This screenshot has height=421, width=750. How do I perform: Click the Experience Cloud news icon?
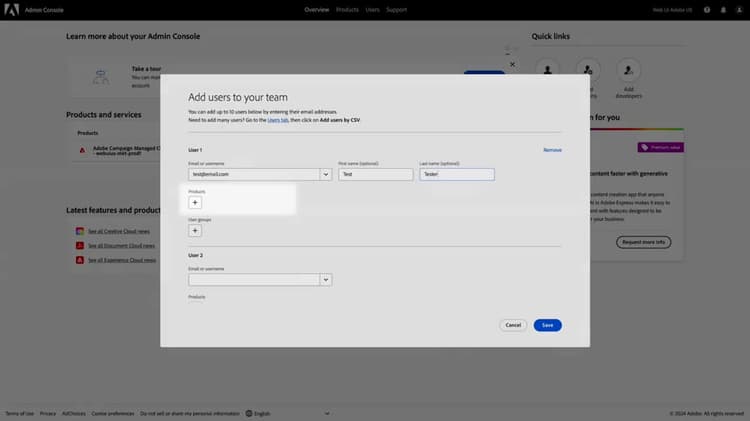pos(80,260)
